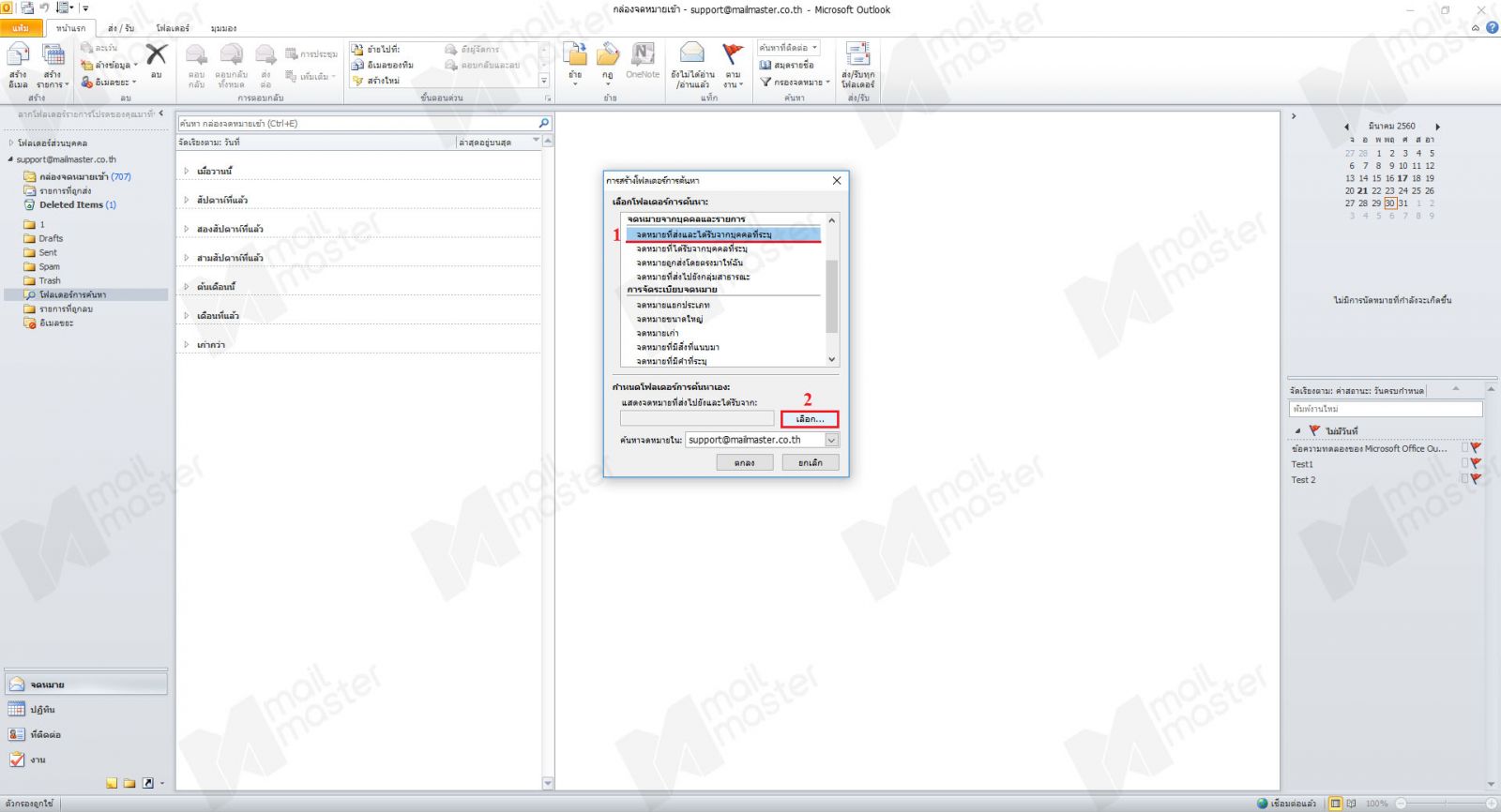Open the support@mailmaster.co.th dropdown in dialog
The height and width of the screenshot is (812, 1501).
pyautogui.click(x=831, y=440)
